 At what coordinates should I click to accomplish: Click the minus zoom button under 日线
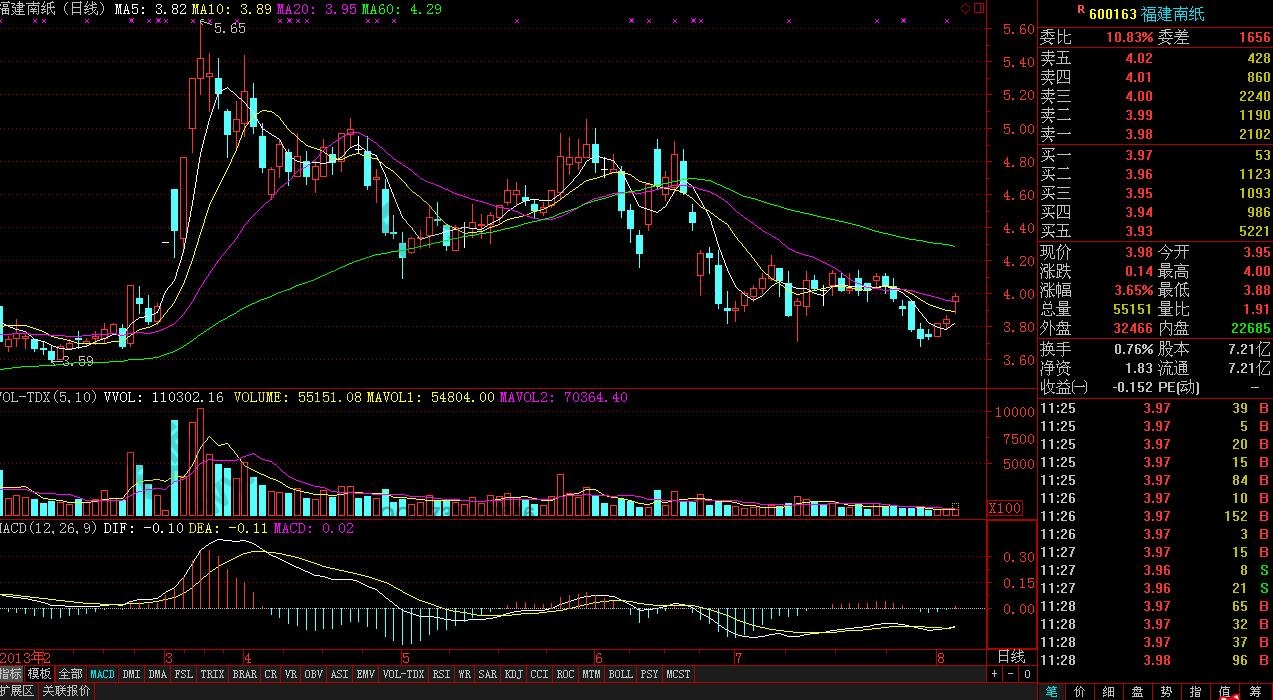click(1008, 674)
